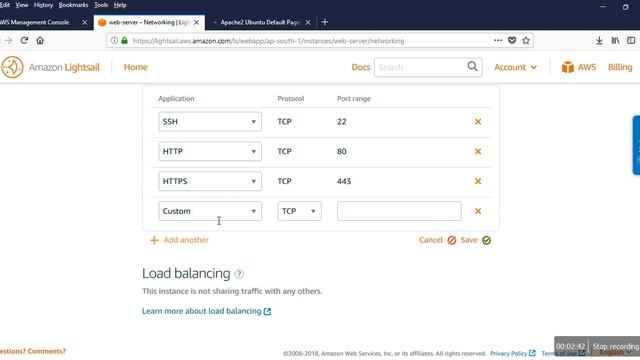This screenshot has height=360, width=640.
Task: Reload the current page
Action: pyautogui.click(x=24, y=40)
